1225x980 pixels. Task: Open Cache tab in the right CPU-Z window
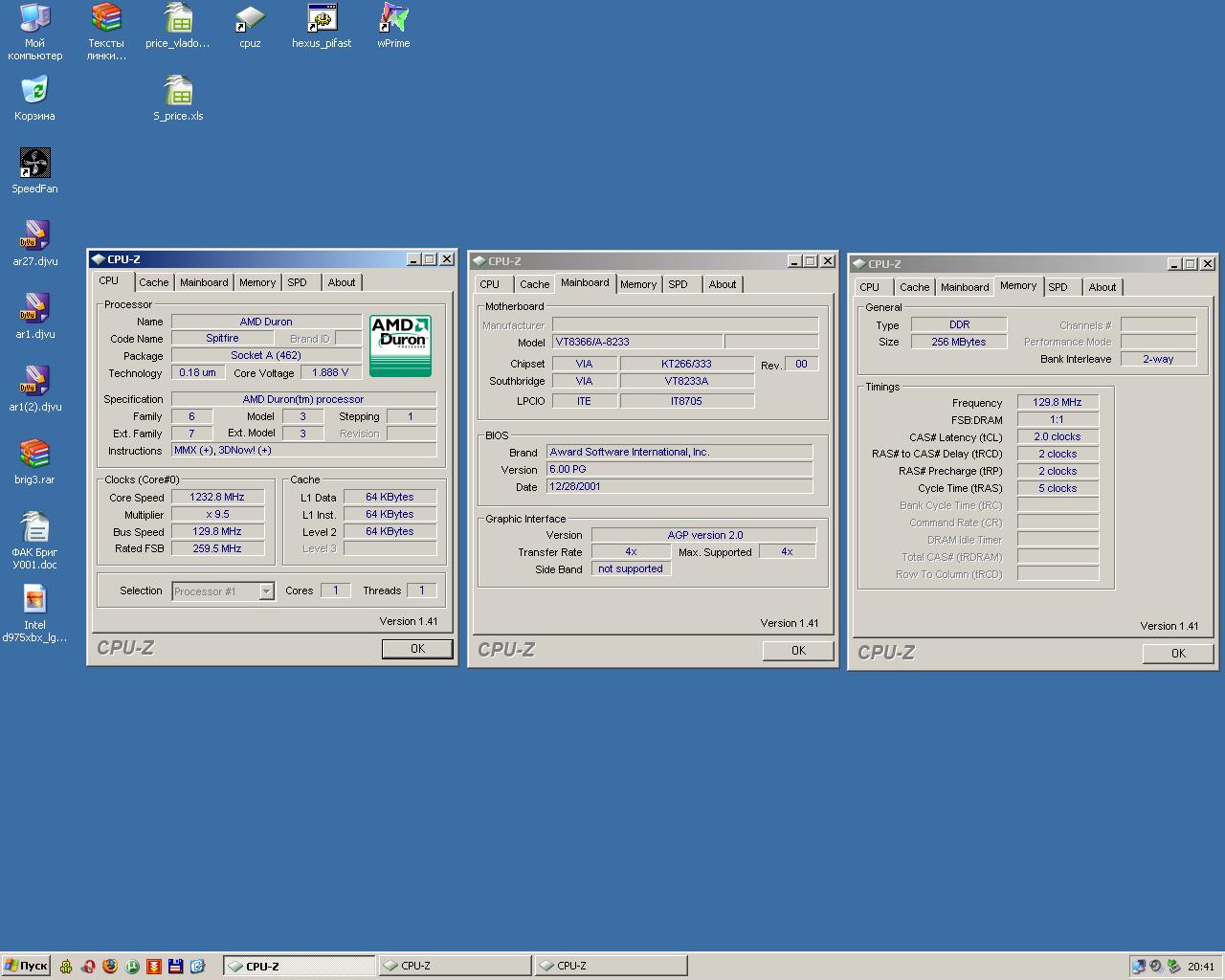(x=914, y=287)
